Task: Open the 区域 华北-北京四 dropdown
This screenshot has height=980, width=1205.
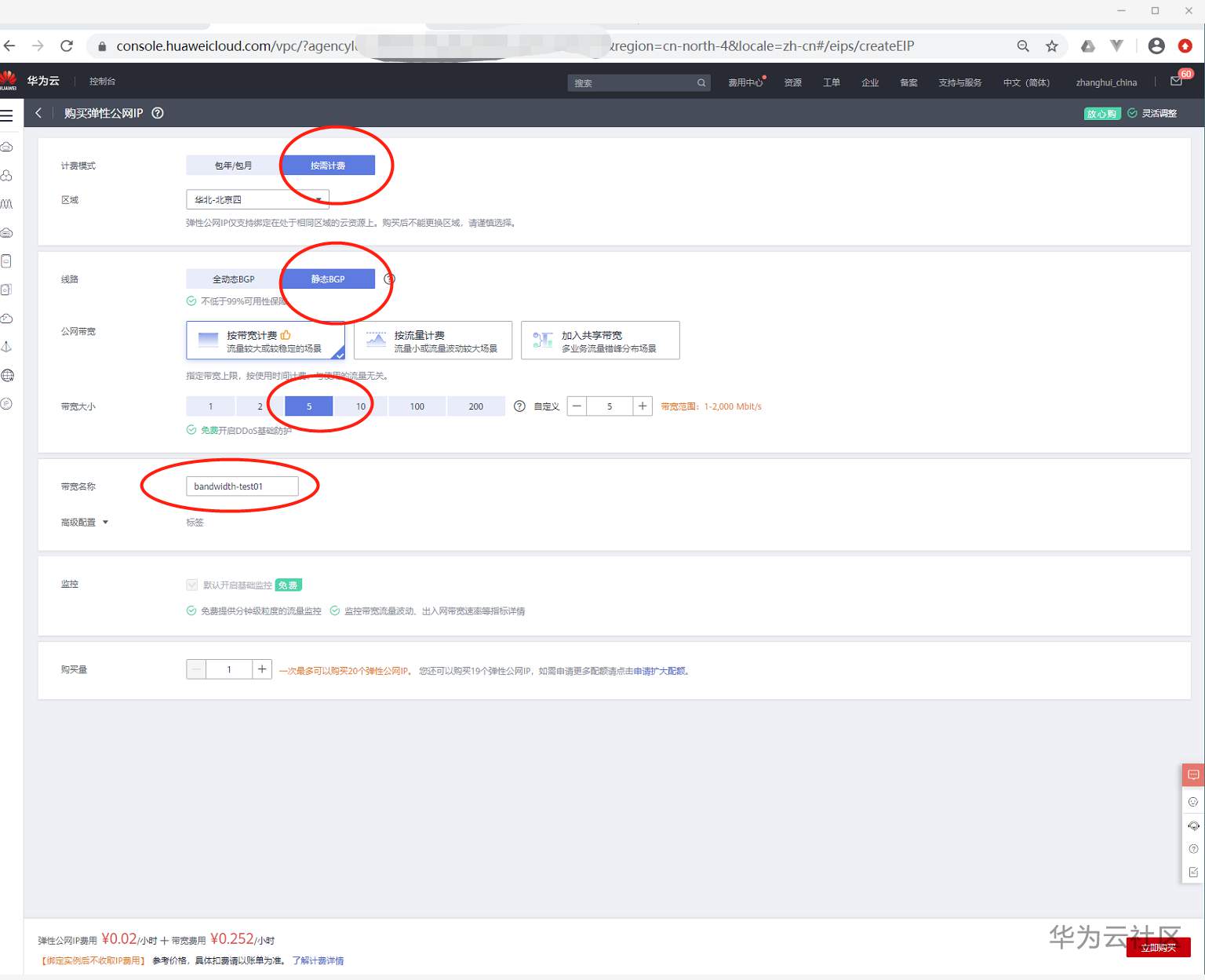Action: 257,199
